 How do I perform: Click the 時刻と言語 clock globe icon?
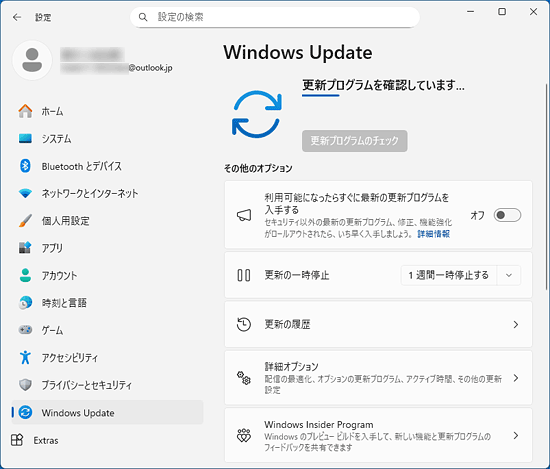25,303
